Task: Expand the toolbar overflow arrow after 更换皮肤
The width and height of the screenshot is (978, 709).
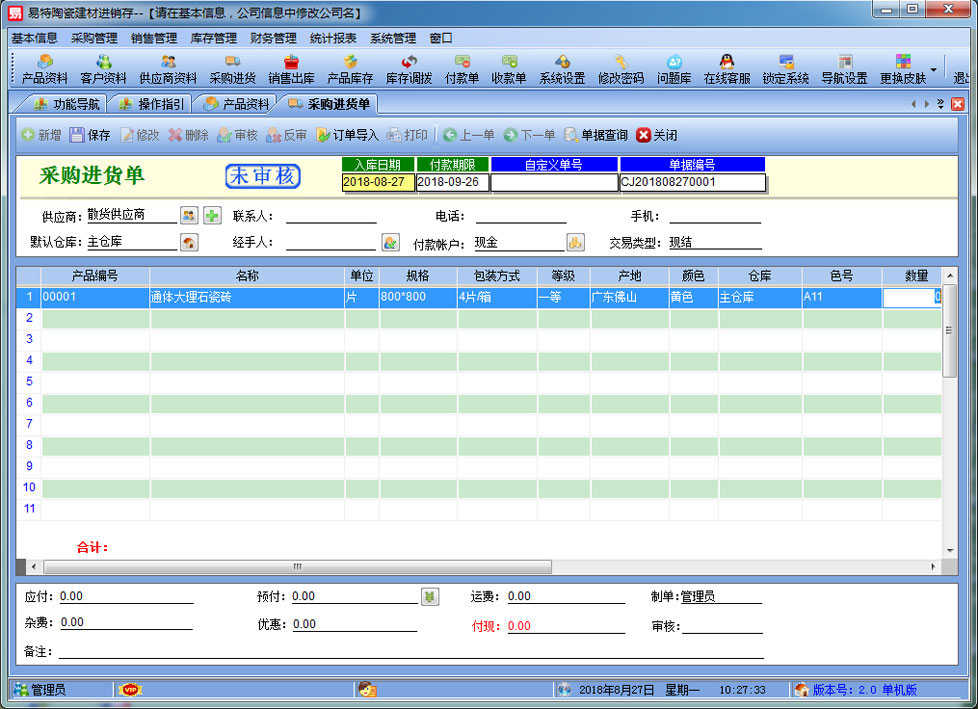Action: point(934,70)
